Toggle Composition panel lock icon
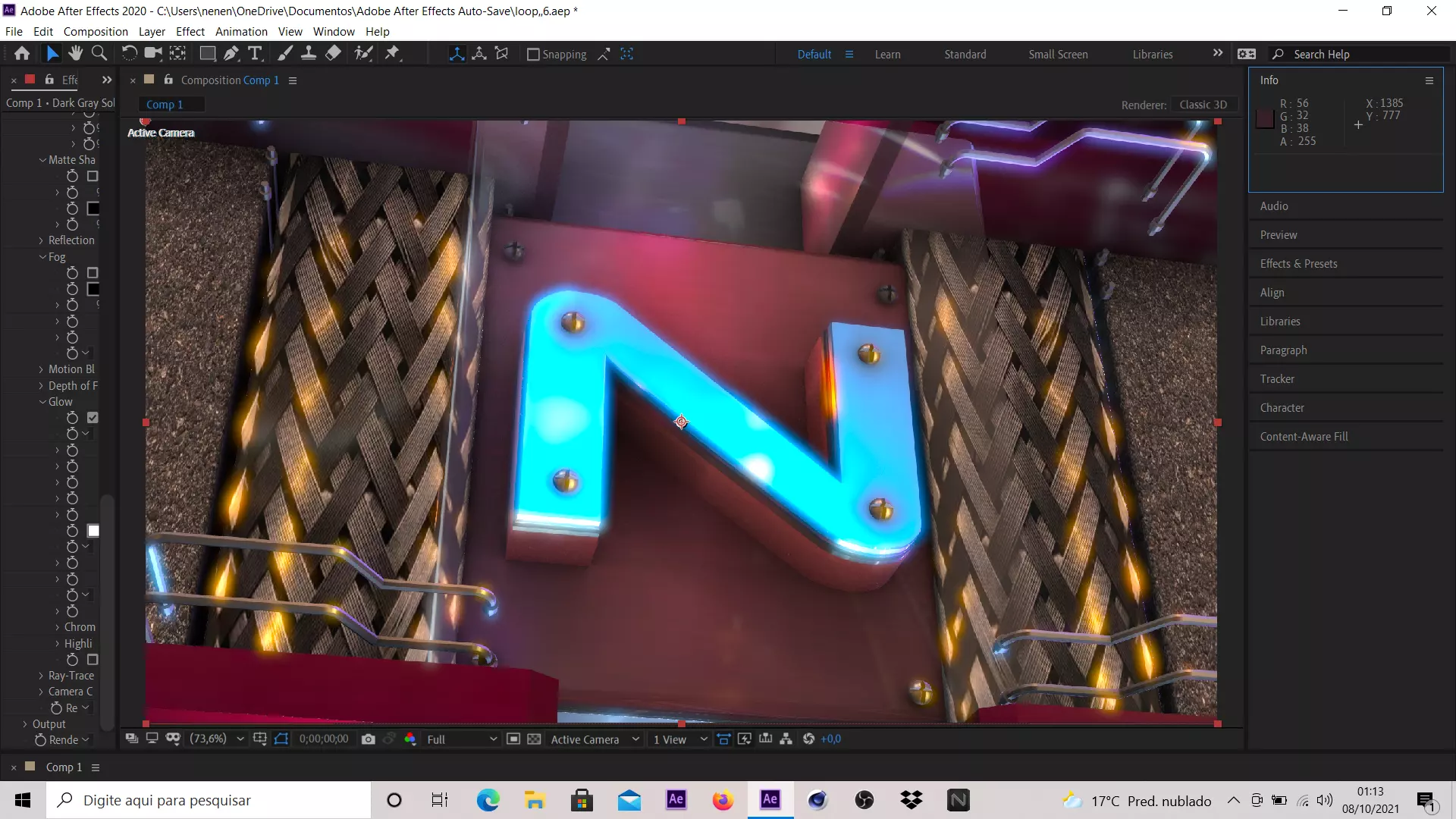The height and width of the screenshot is (819, 1456). click(x=168, y=80)
